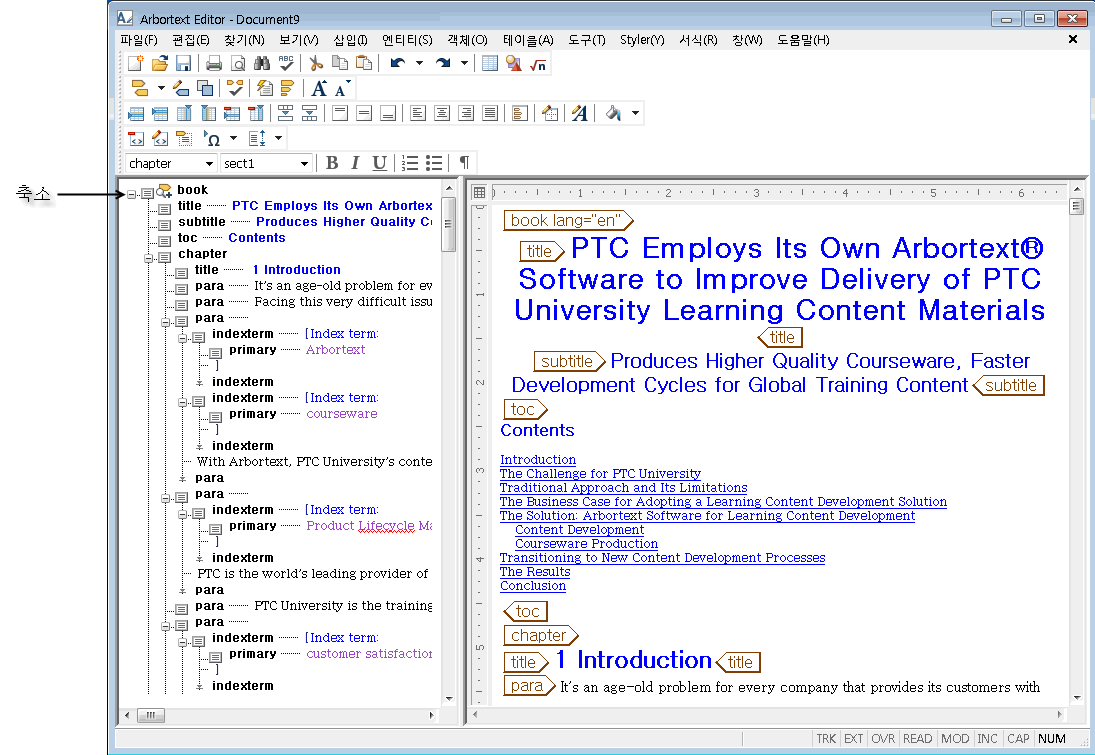This screenshot has width=1095, height=755.
Task: Open The Challenge for PTC University link
Action: click(x=600, y=474)
